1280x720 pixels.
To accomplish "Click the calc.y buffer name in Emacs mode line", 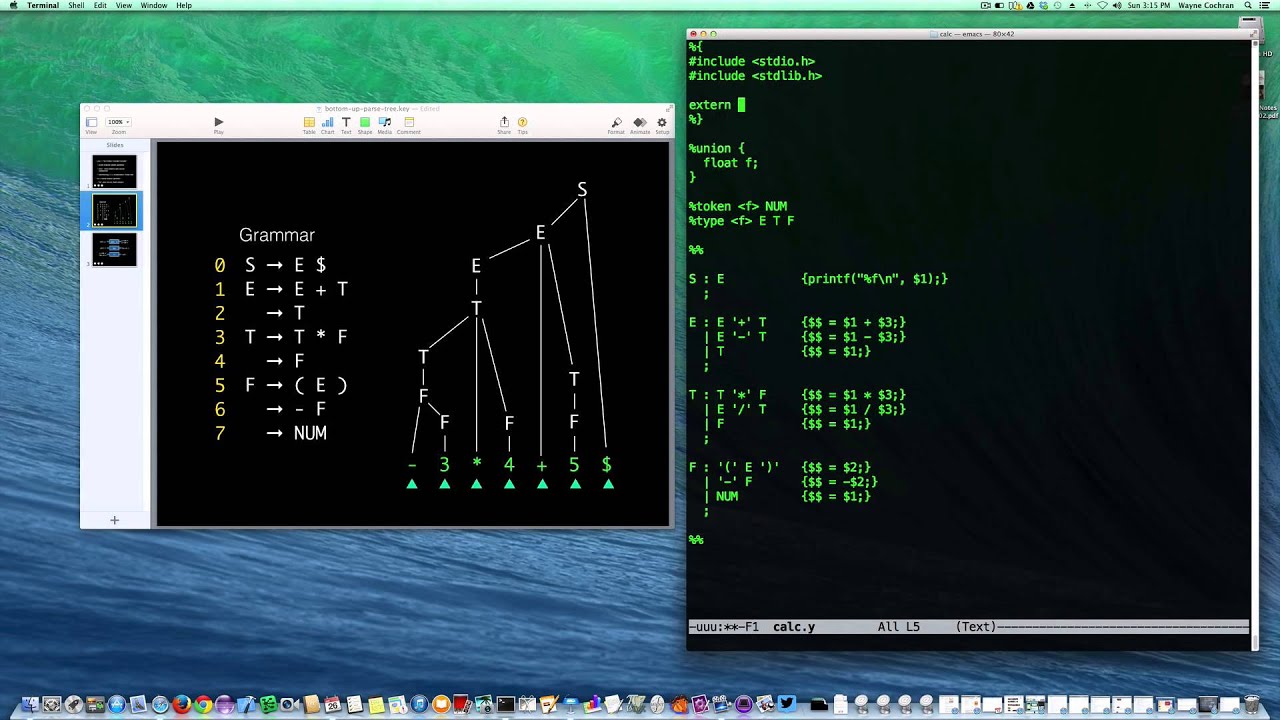I will (794, 627).
